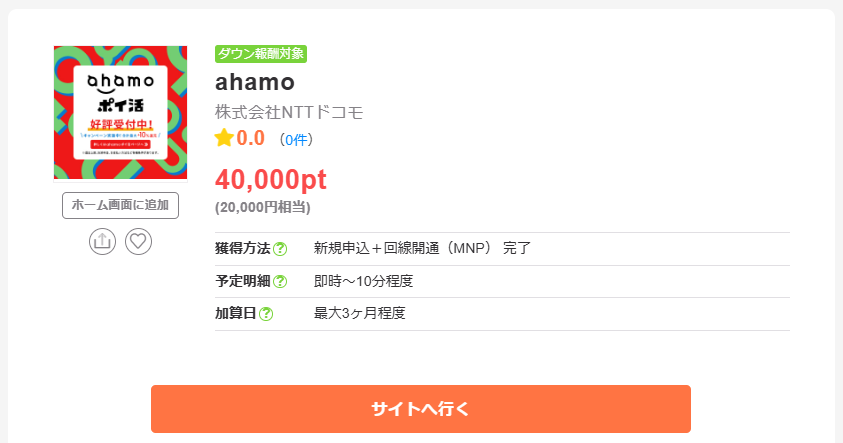Screen dimensions: 843x443
Task: Click the 予定明細 row label
Action: pos(242,281)
